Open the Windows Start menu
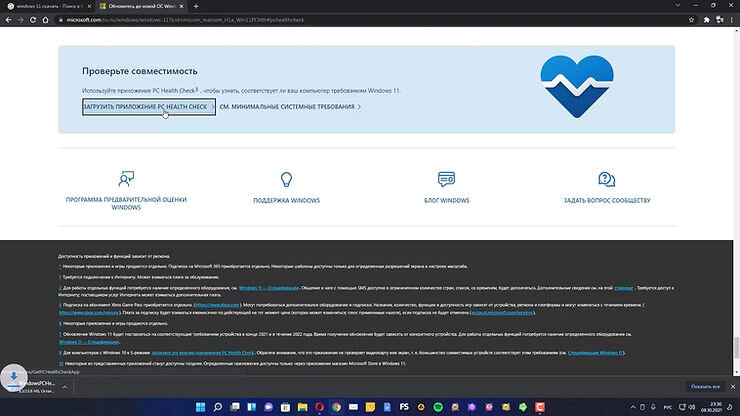 pos(201,407)
